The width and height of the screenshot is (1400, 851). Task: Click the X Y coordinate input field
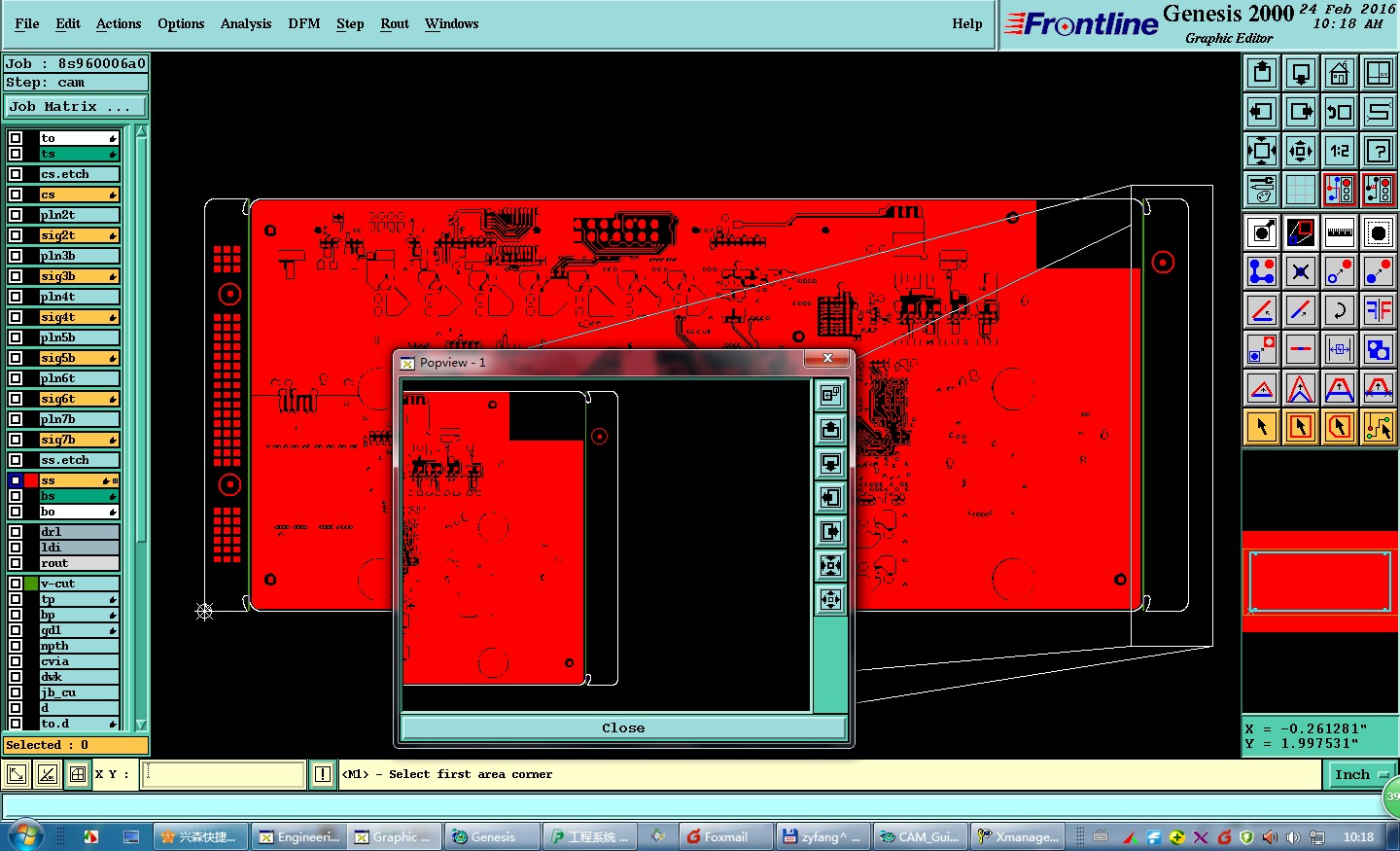[x=224, y=774]
